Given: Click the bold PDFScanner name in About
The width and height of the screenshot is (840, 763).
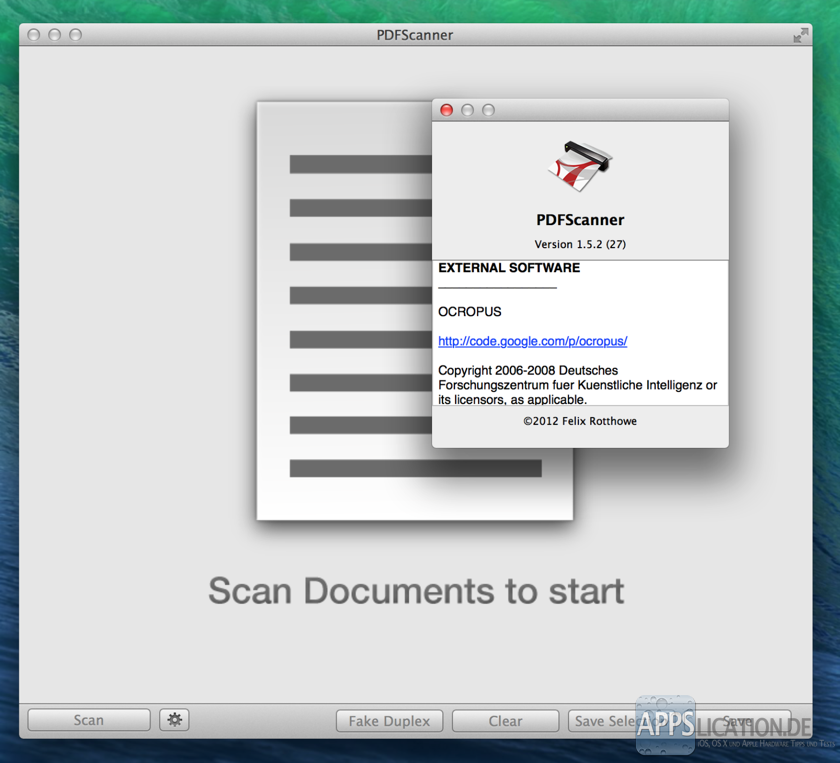Looking at the screenshot, I should point(580,220).
